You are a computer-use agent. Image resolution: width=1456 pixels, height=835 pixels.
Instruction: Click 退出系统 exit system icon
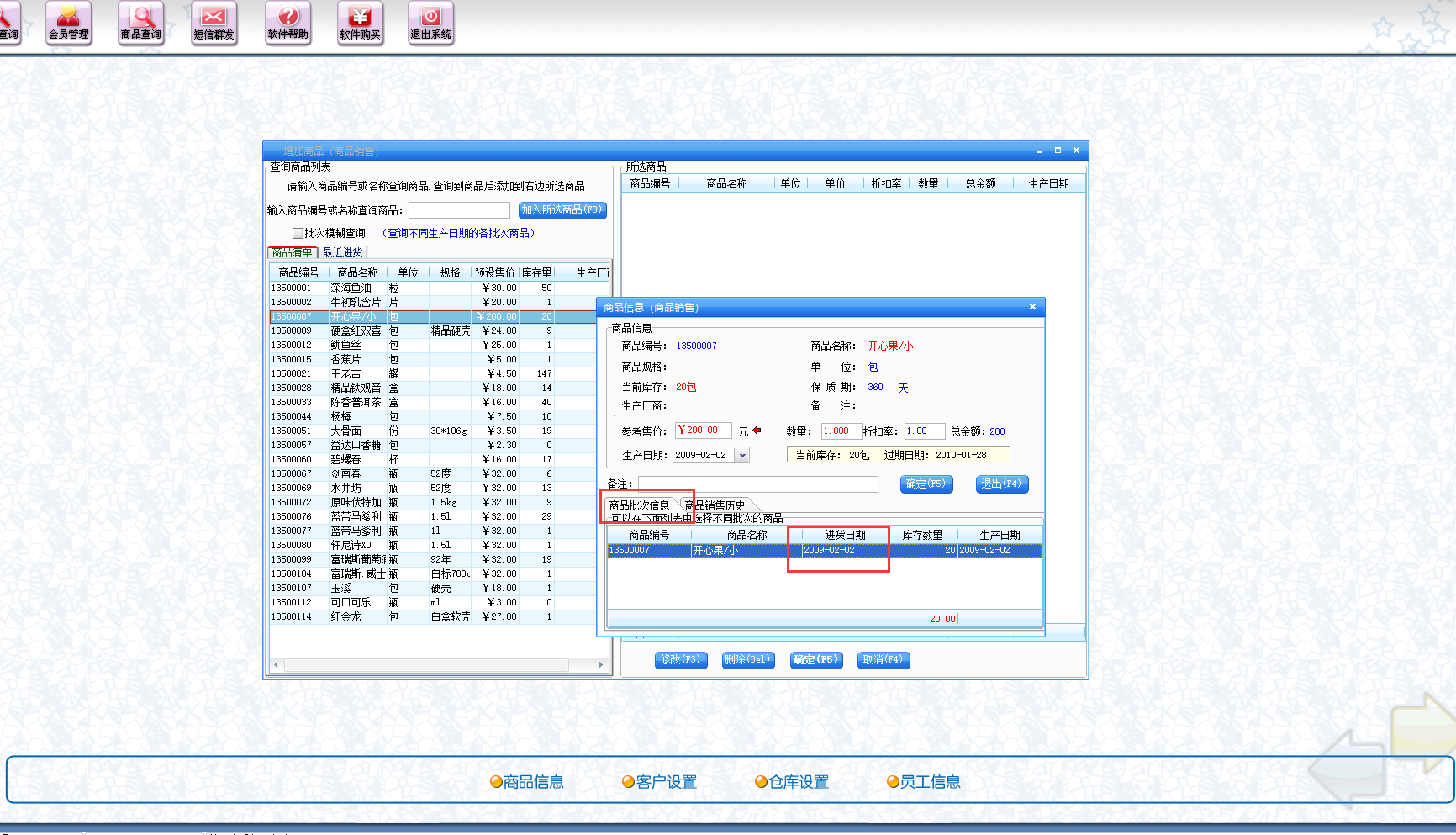pos(430,23)
